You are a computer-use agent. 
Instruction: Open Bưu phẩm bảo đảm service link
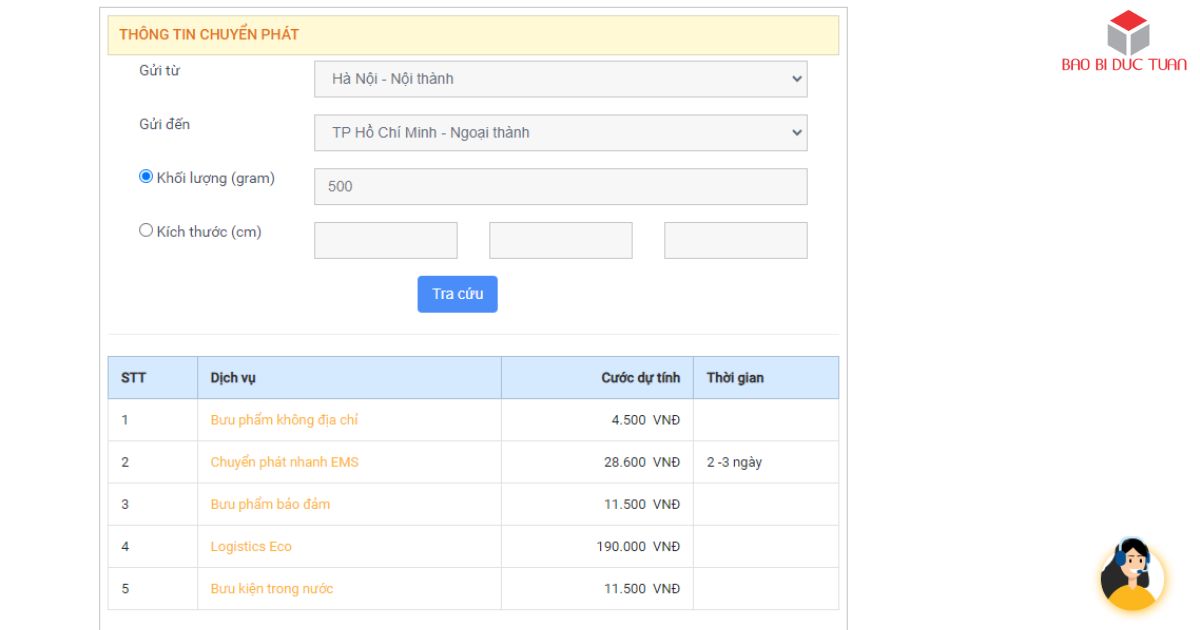(x=270, y=504)
